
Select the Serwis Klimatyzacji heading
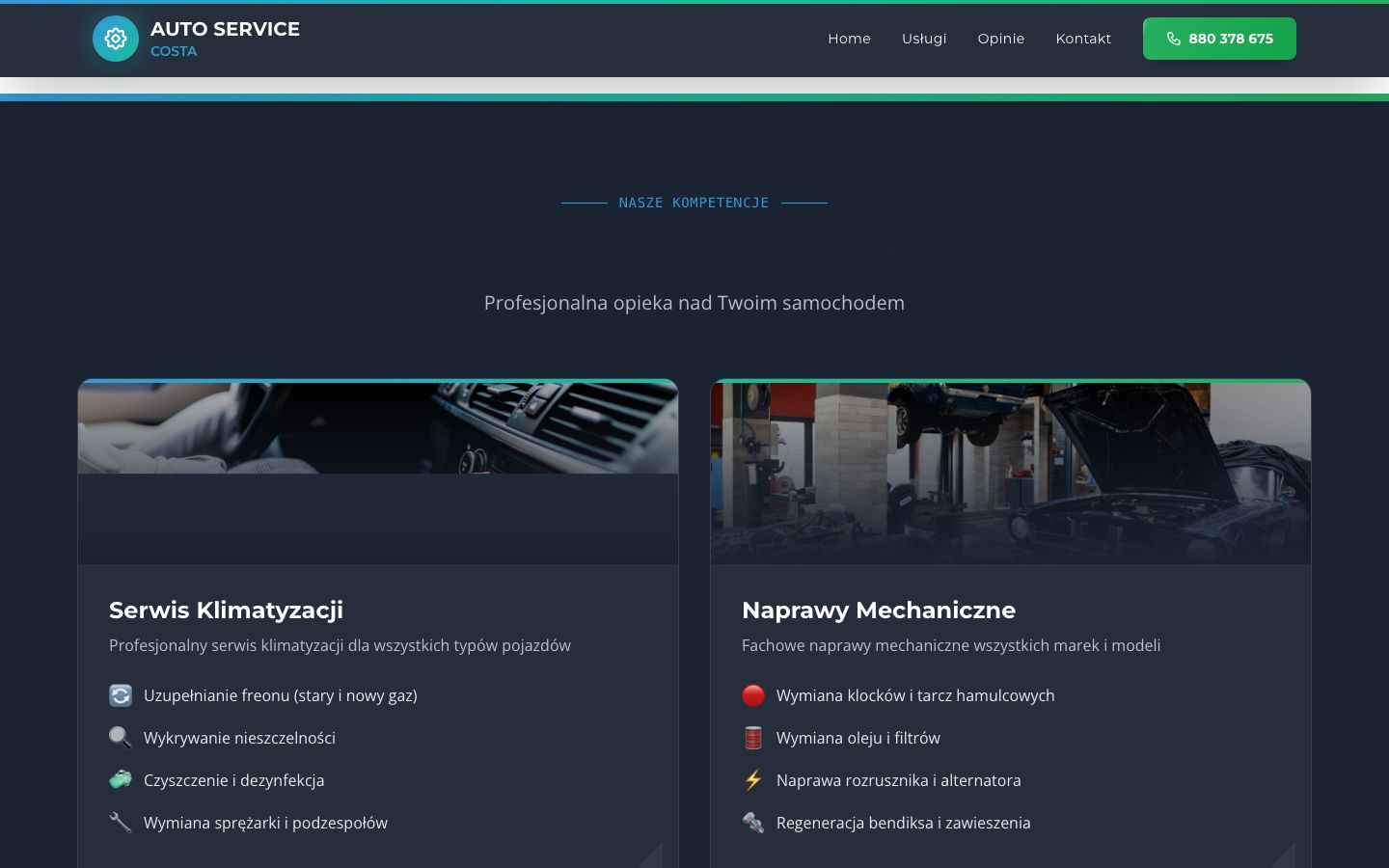[x=226, y=610]
